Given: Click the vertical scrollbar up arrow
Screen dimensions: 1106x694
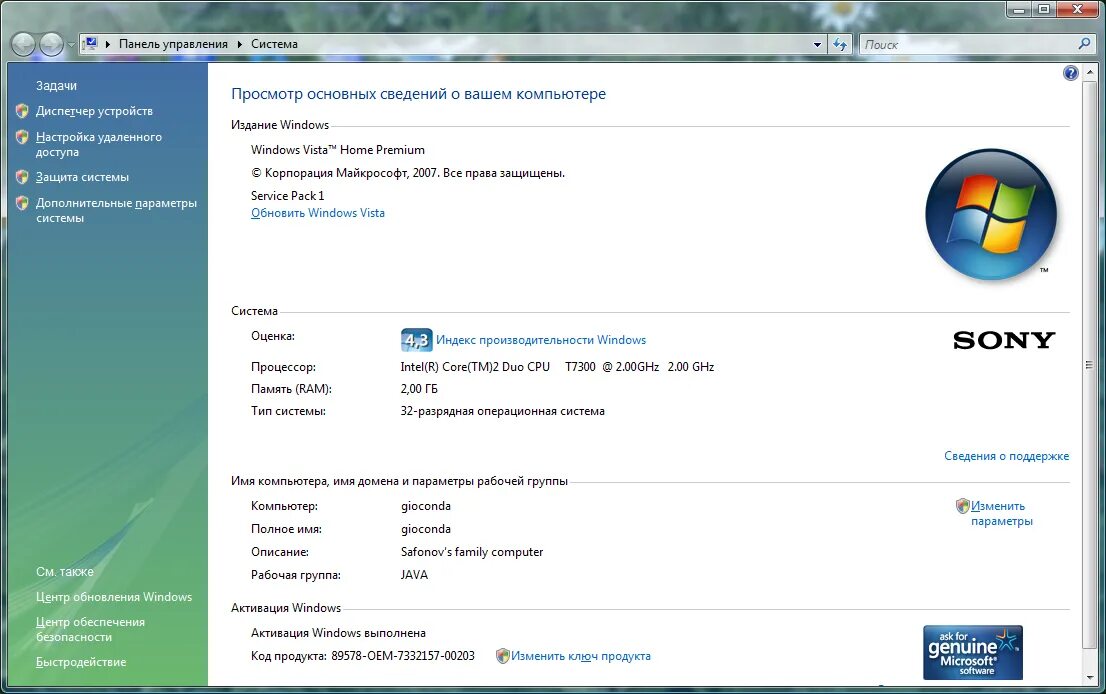Looking at the screenshot, I should pyautogui.click(x=1090, y=72).
